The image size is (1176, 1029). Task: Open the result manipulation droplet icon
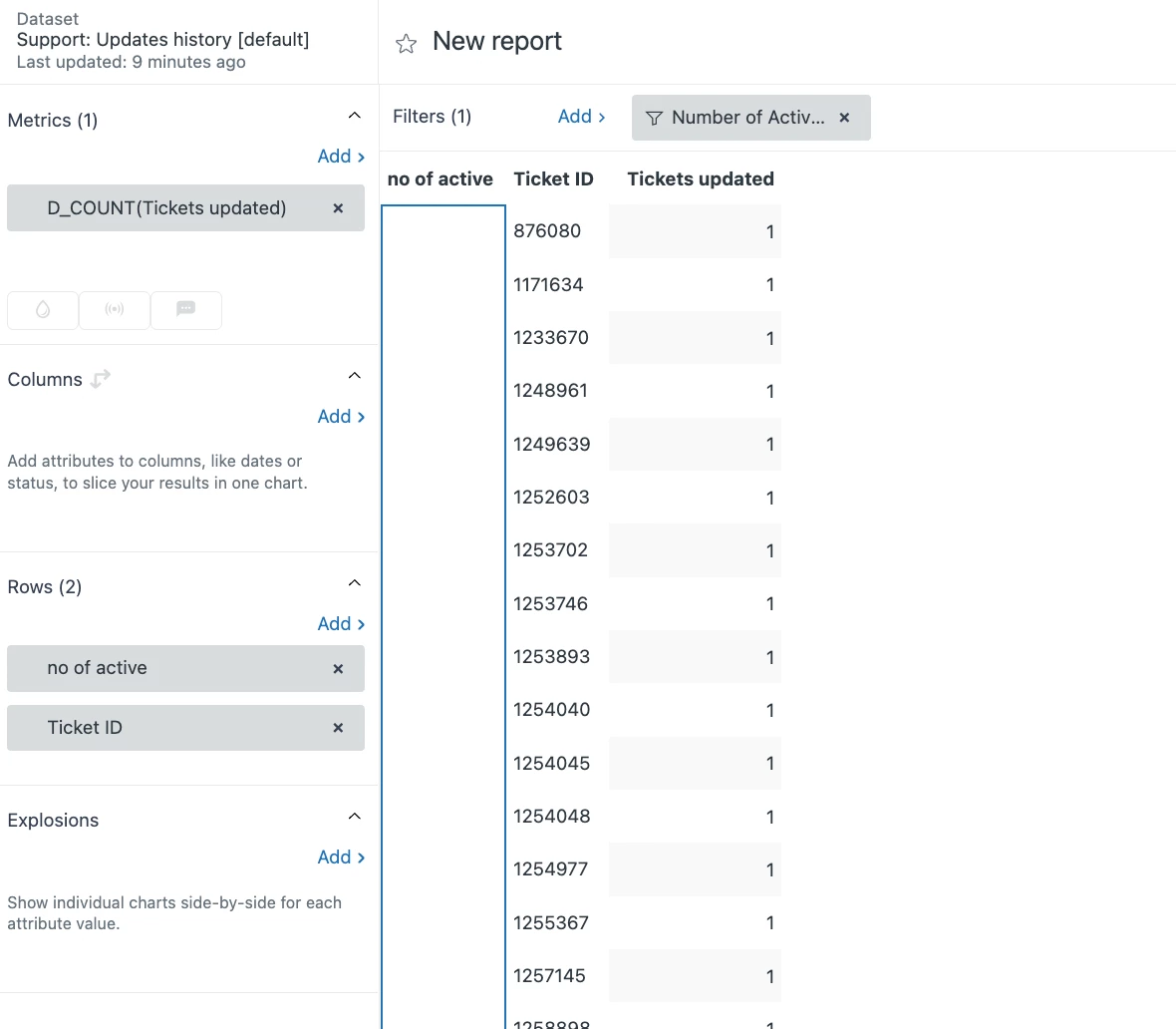pyautogui.click(x=43, y=310)
